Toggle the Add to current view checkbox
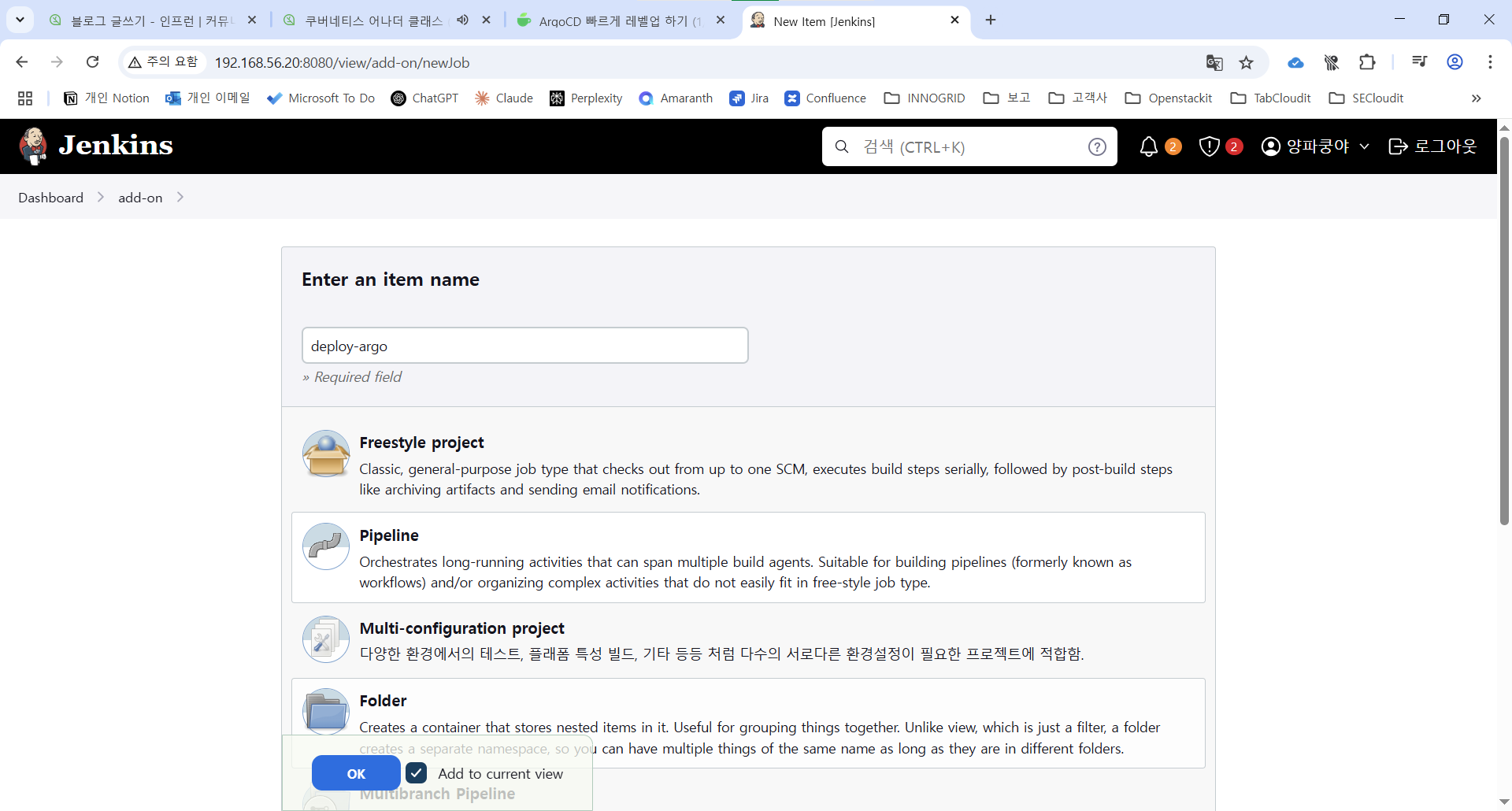The height and width of the screenshot is (811, 1512). (417, 773)
